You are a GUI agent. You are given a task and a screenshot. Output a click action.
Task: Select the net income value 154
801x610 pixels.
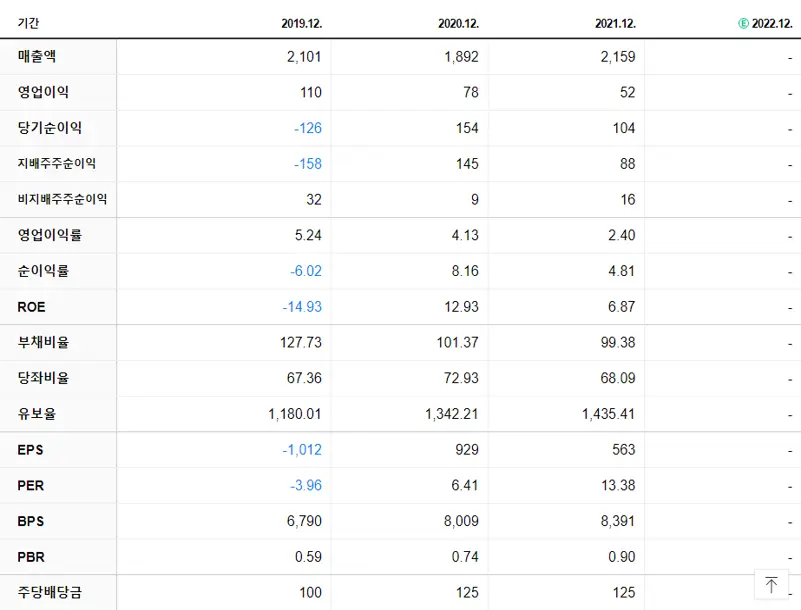click(467, 128)
